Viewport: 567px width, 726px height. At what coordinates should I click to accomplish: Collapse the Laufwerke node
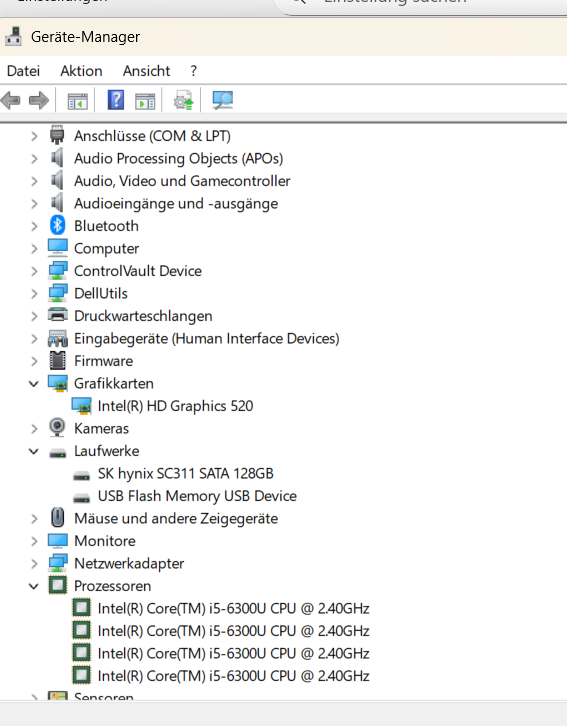34,451
